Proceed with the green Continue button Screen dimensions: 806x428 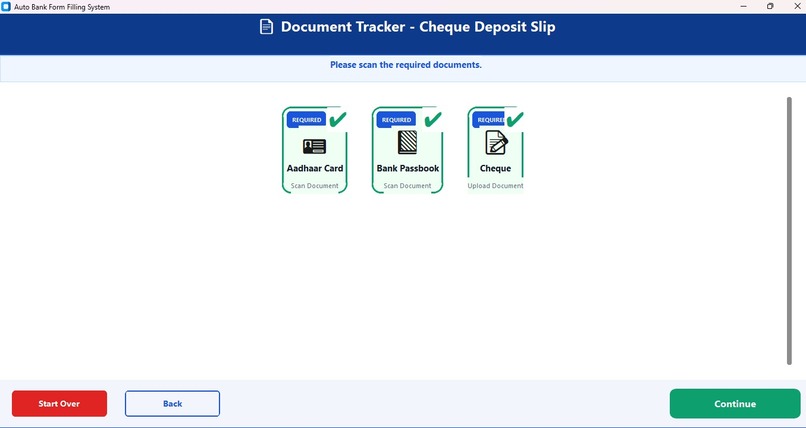pyautogui.click(x=735, y=403)
